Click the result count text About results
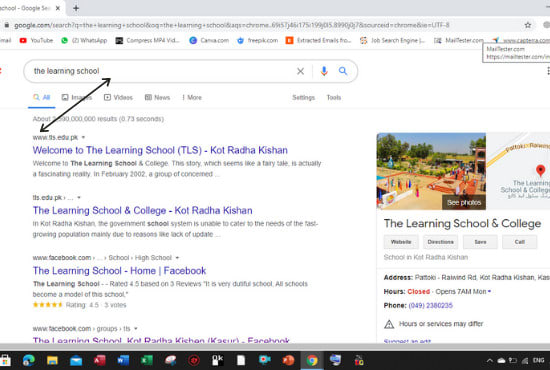This screenshot has height=370, width=550. (98, 119)
